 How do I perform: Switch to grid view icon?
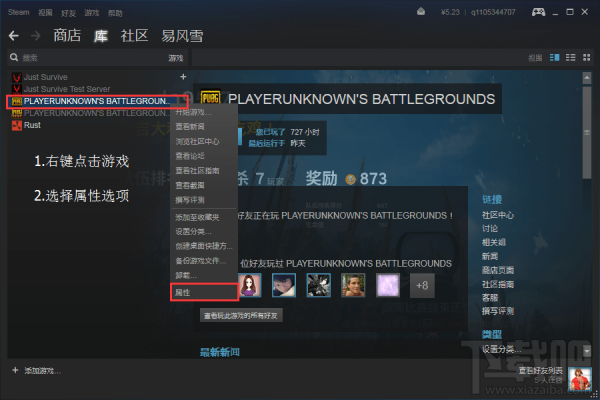tap(586, 57)
